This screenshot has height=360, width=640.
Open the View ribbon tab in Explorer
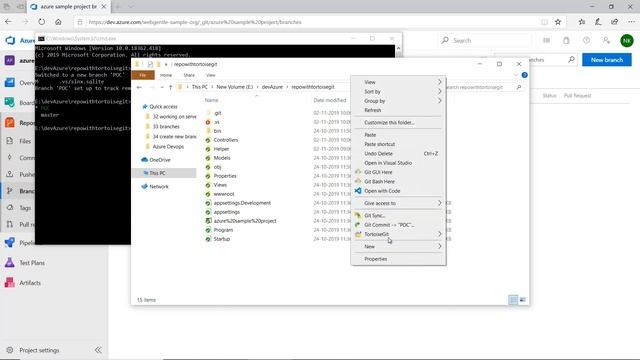(x=211, y=75)
